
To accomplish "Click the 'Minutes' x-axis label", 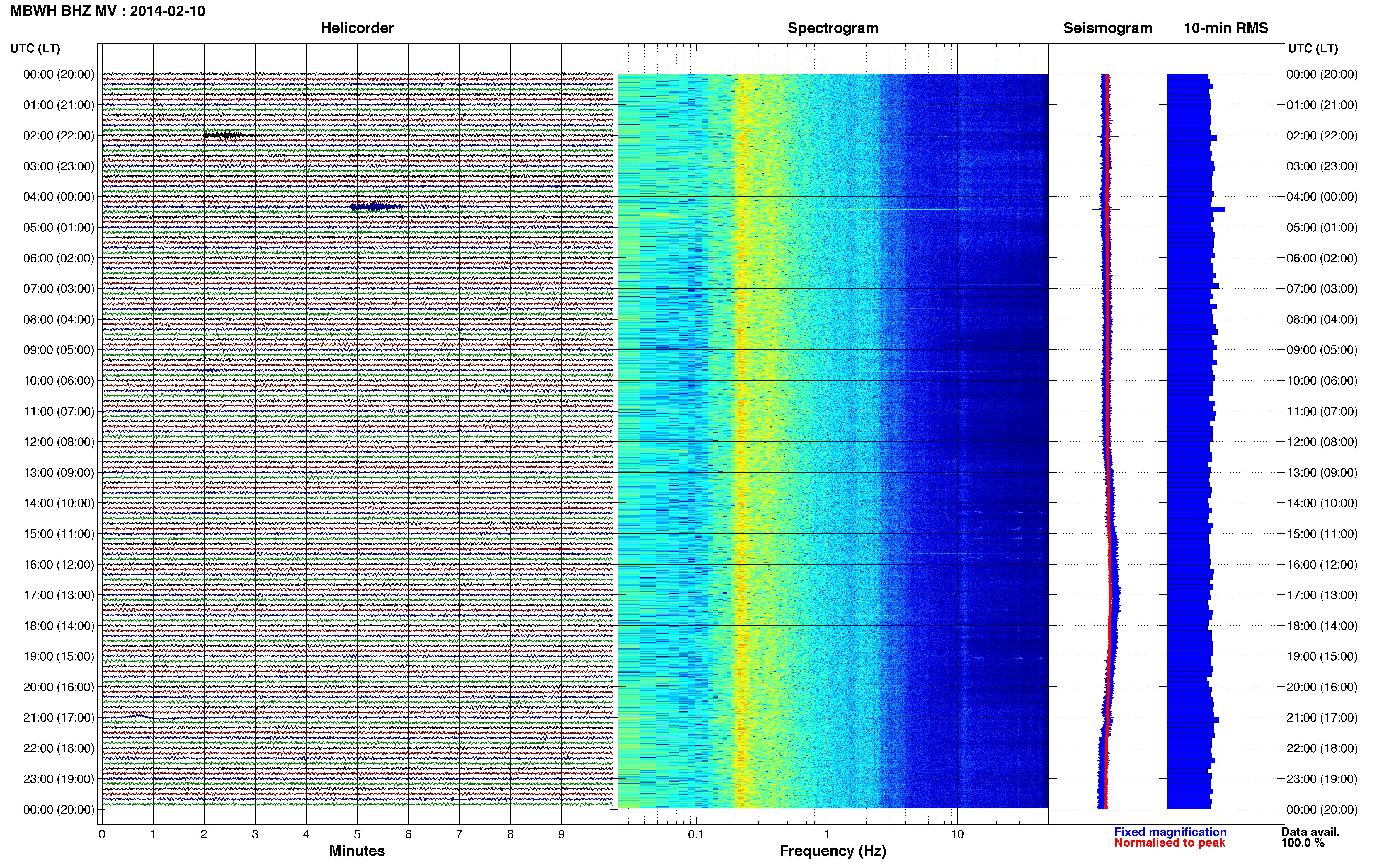I will coord(357,851).
